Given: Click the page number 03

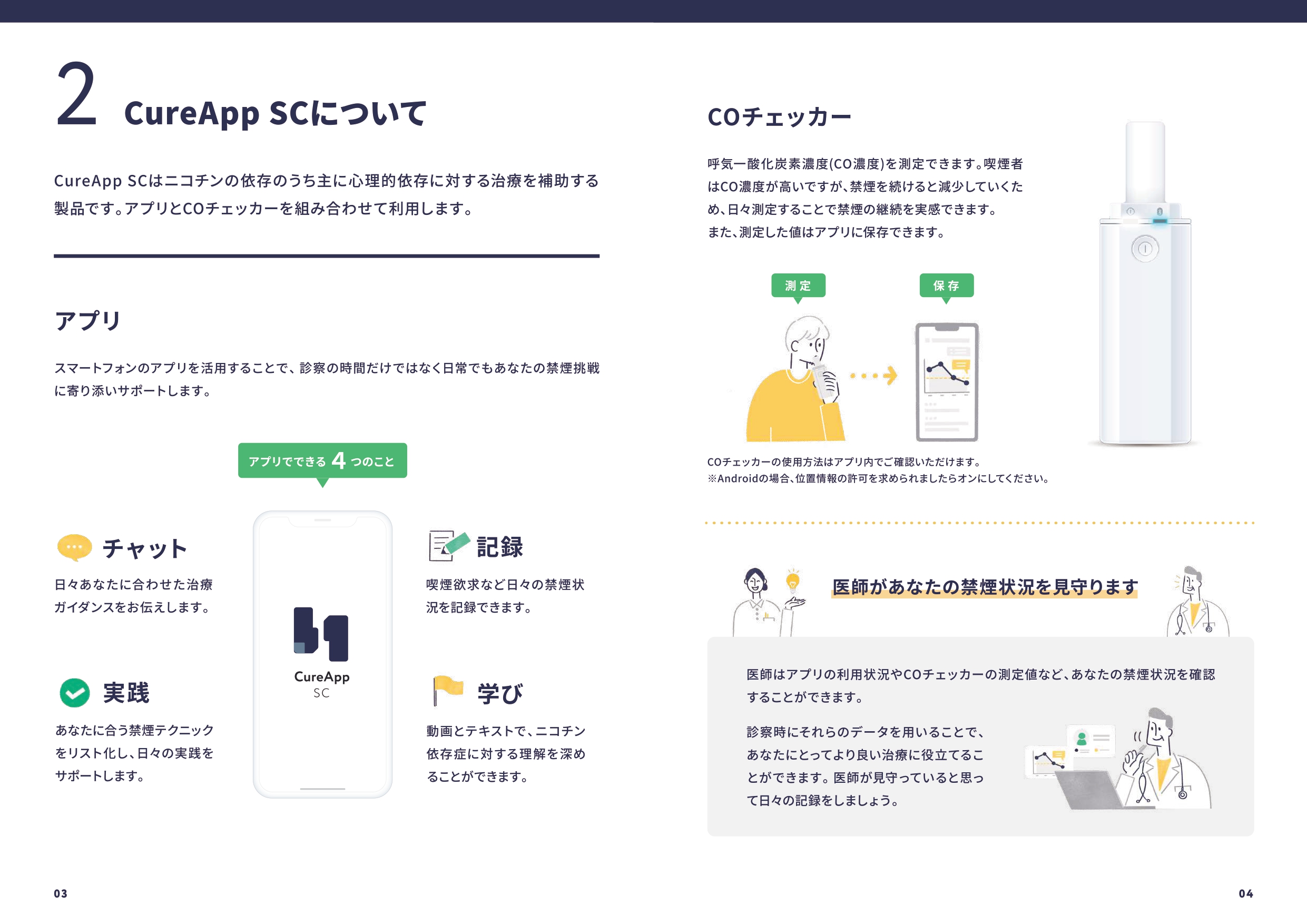Looking at the screenshot, I should point(61,894).
